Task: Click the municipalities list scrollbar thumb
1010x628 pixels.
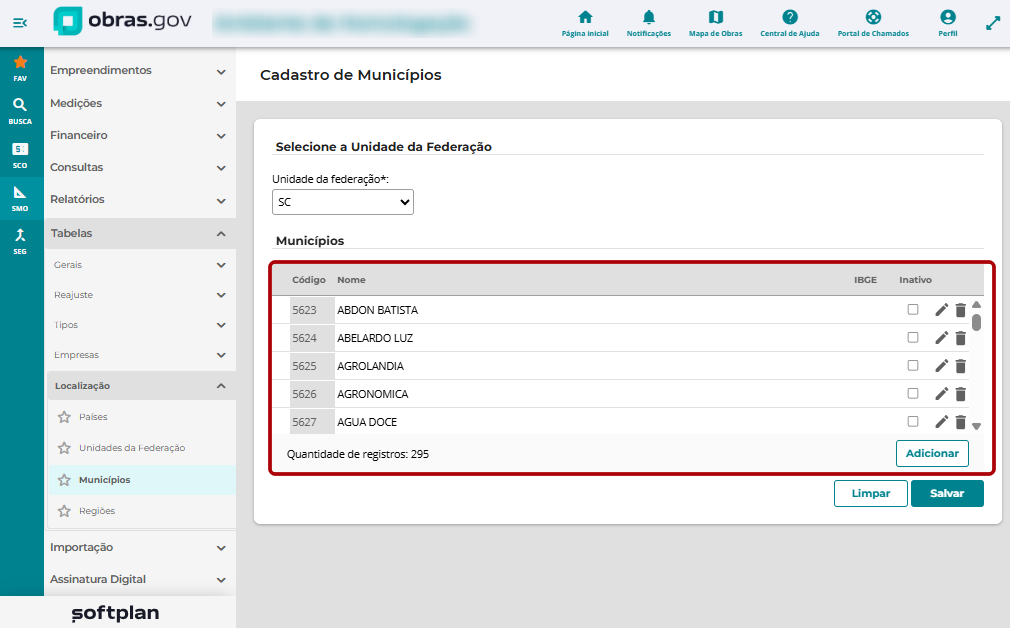Action: pyautogui.click(x=977, y=322)
